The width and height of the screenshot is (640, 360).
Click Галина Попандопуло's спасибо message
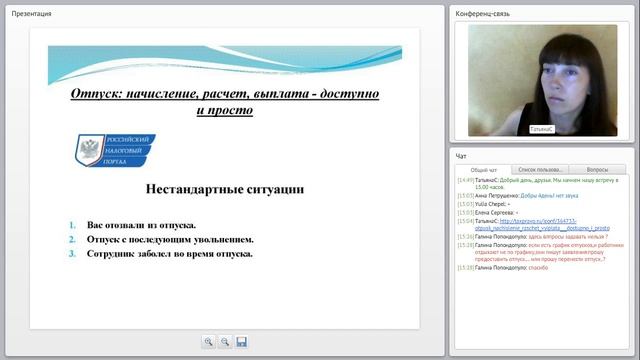tap(503, 268)
